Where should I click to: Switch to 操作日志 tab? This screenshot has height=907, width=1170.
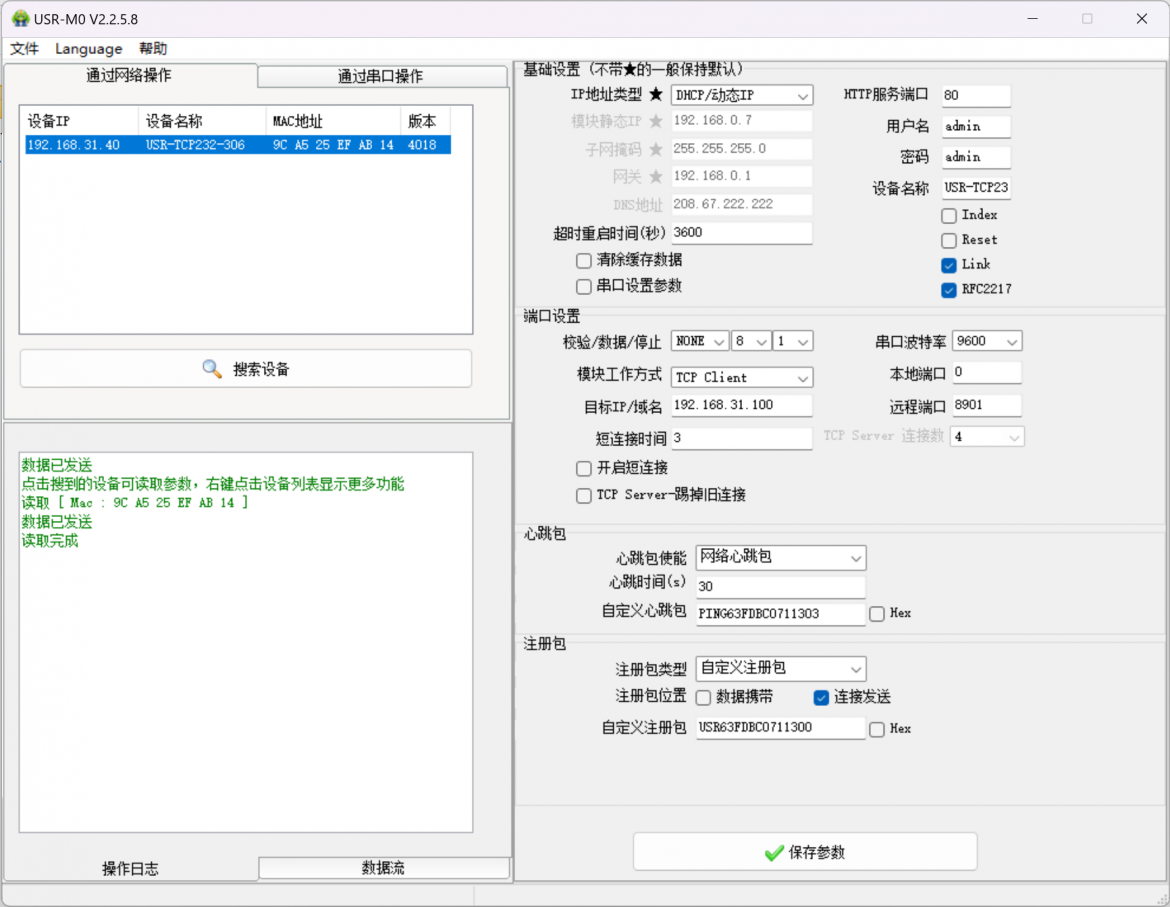coord(130,868)
